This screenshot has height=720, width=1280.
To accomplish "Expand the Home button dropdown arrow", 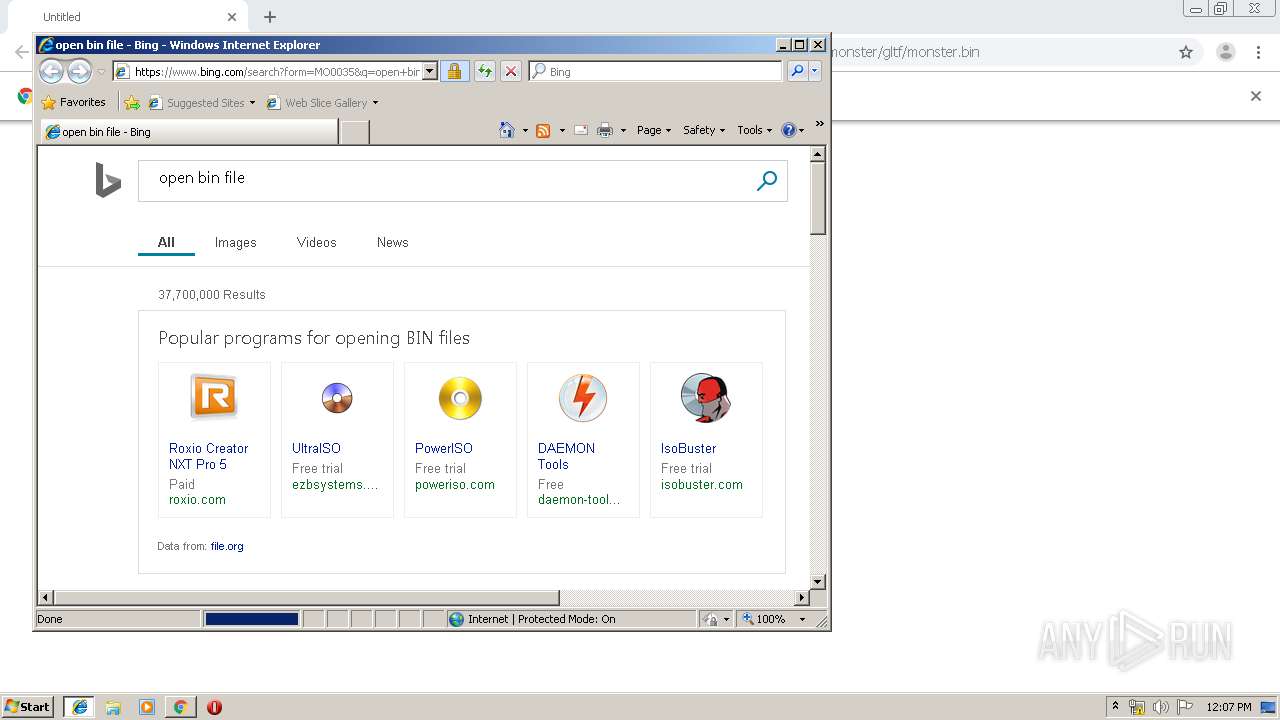I will point(525,130).
